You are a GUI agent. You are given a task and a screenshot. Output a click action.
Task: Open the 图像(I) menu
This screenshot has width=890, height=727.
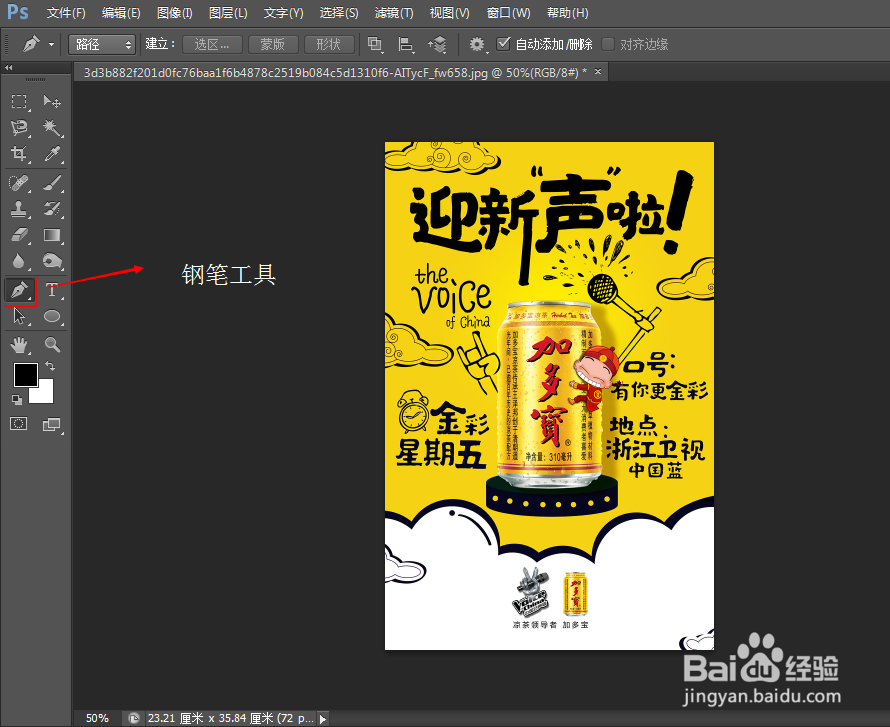(x=174, y=12)
